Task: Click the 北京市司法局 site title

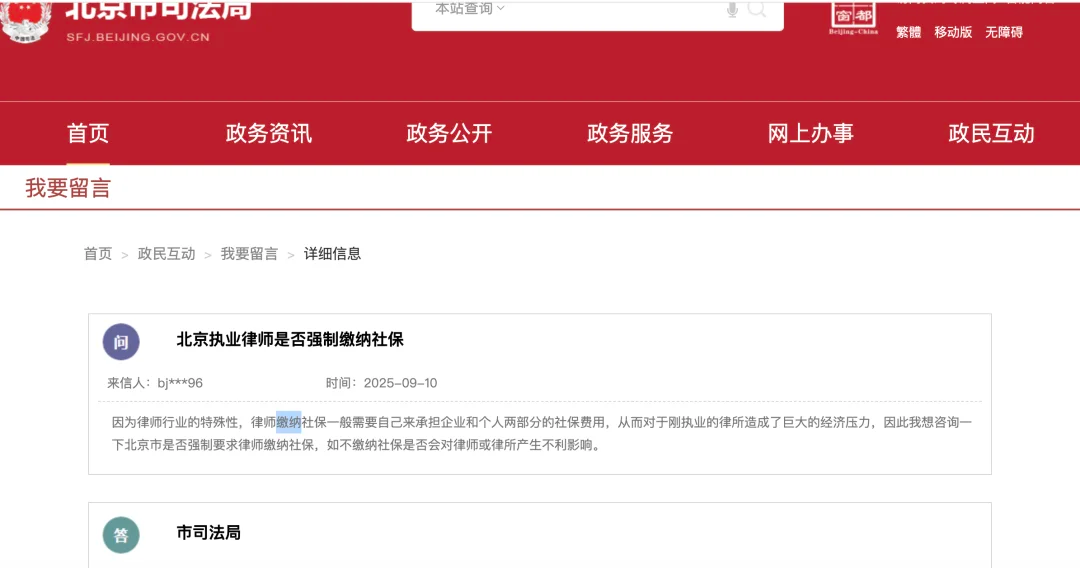Action: coord(158,10)
